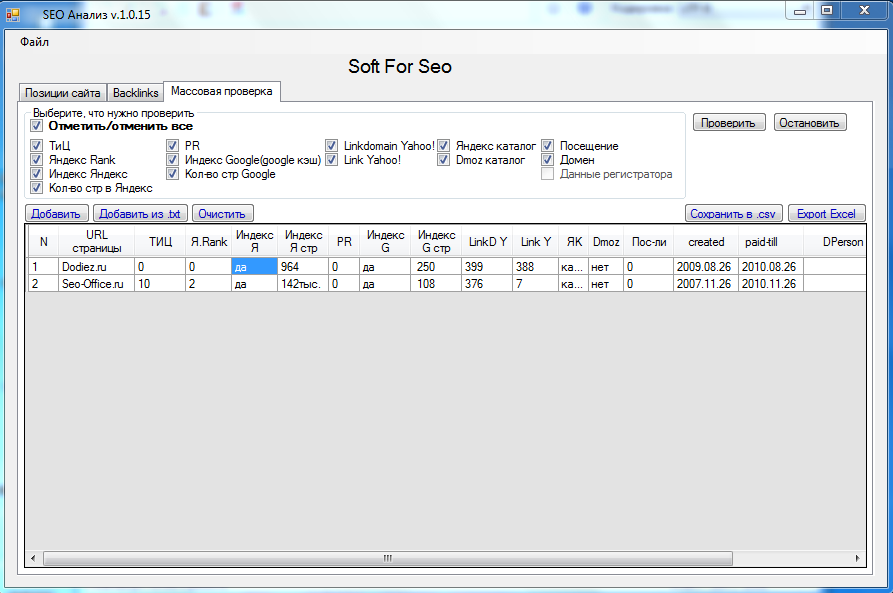Select the Dodiez.ru URL cell
This screenshot has height=593, width=893.
[97, 267]
